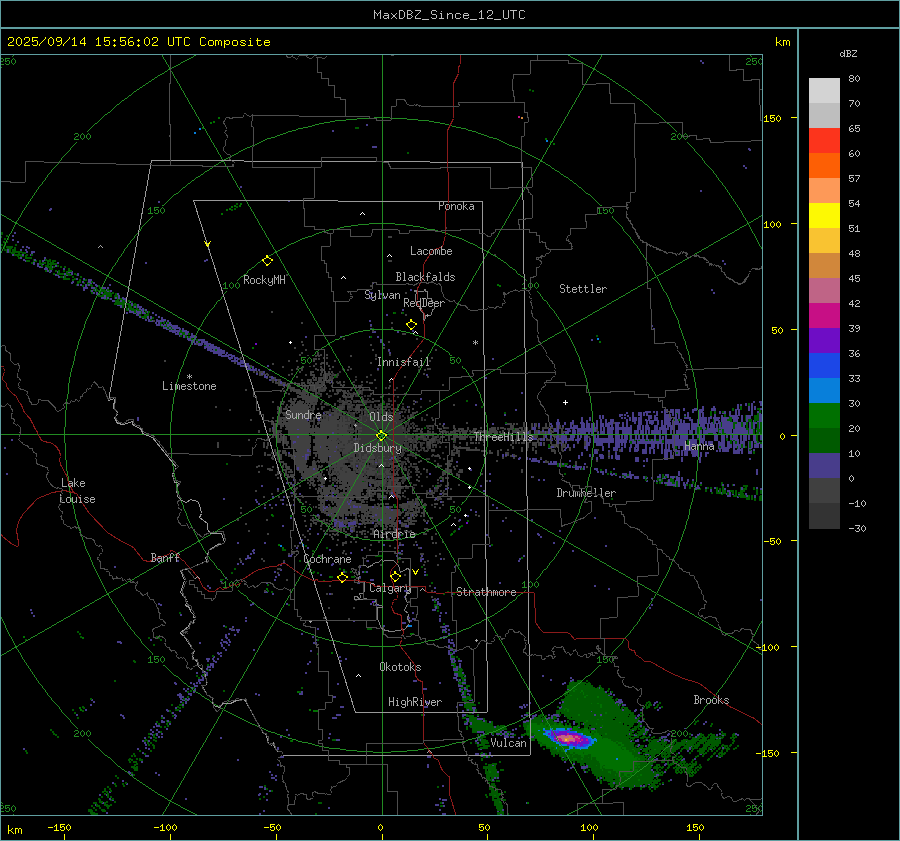
Task: Click the Didsbury town label
Action: pos(378,448)
